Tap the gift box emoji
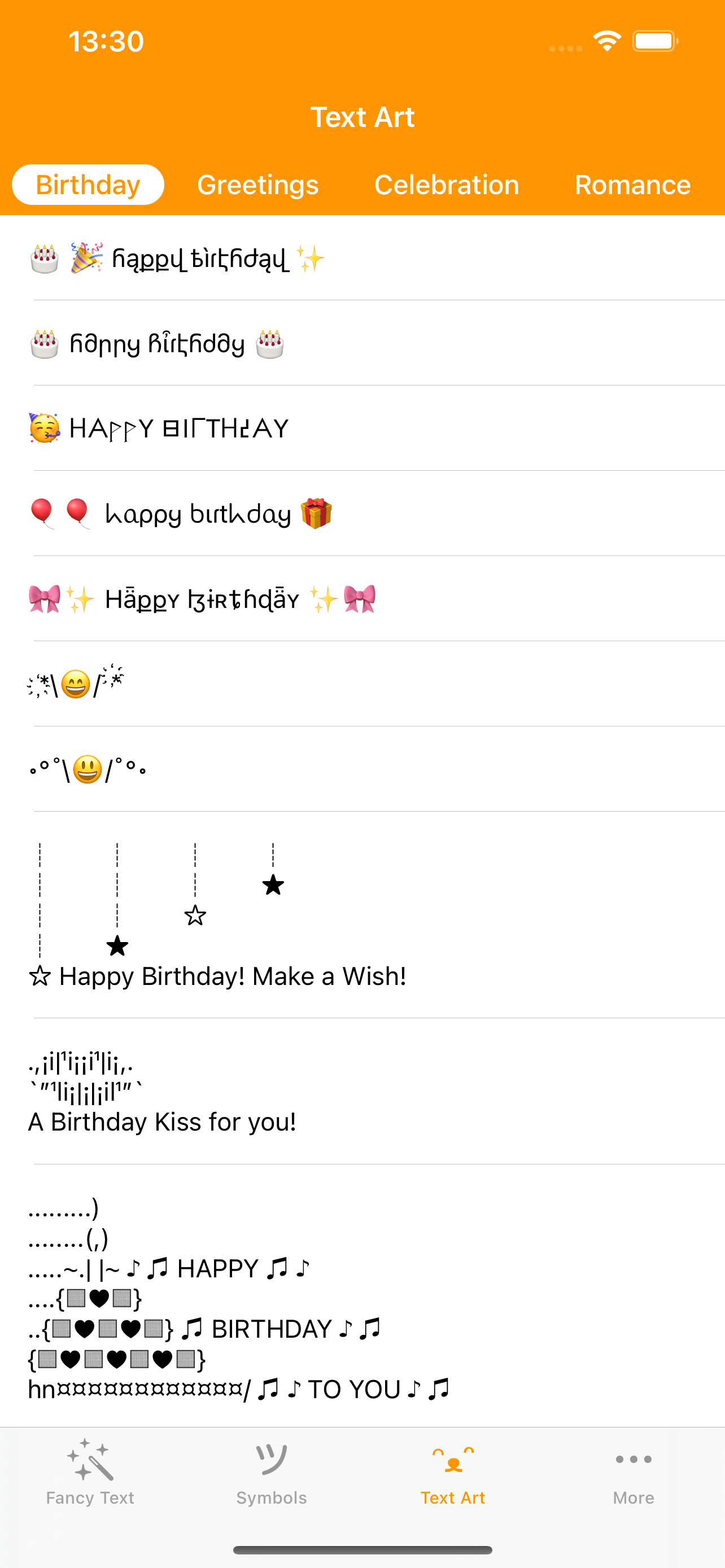725x1568 pixels. tap(316, 513)
